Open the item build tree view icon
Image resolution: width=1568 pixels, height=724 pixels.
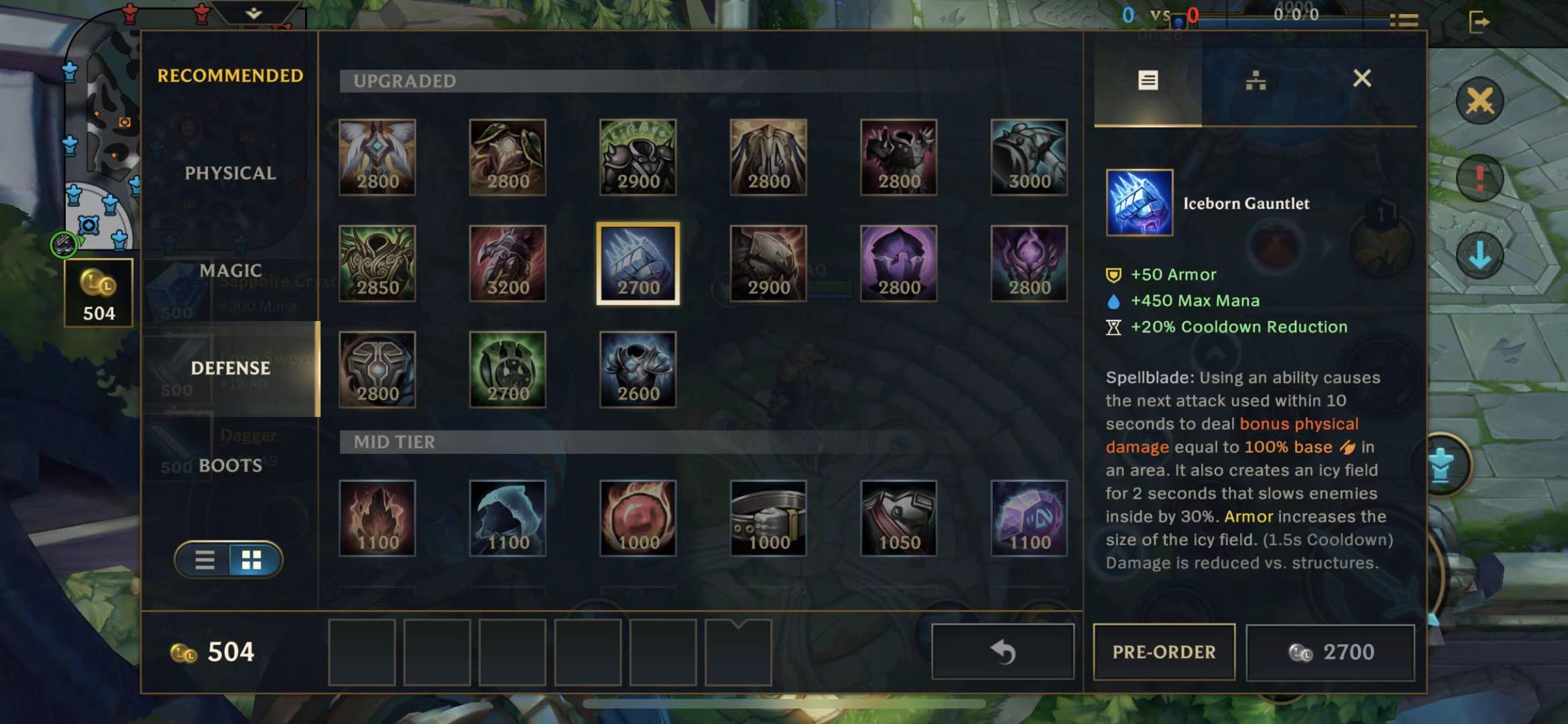point(1256,80)
